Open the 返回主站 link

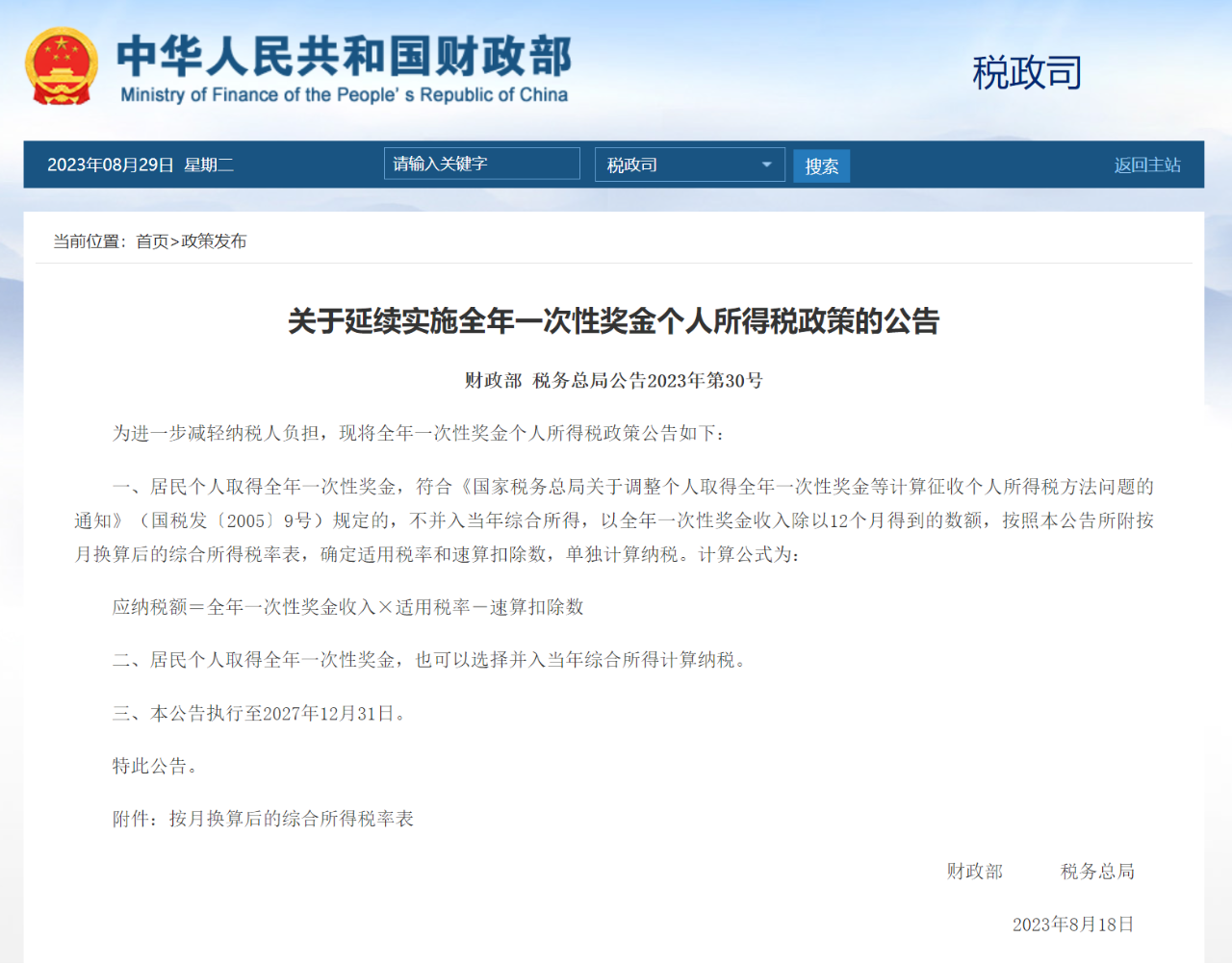[x=1146, y=165]
